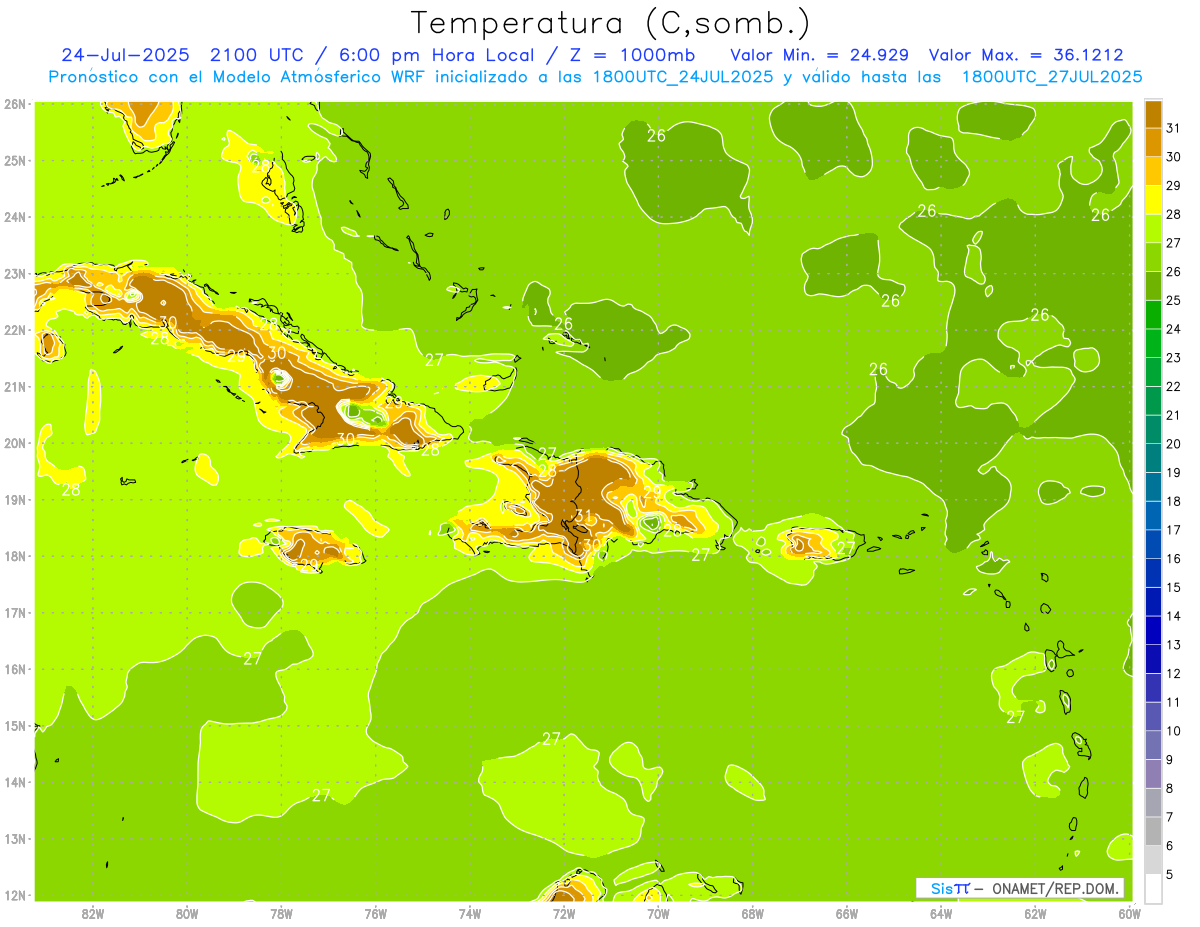Click the '78W' longitude axis label

pyautogui.click(x=281, y=914)
